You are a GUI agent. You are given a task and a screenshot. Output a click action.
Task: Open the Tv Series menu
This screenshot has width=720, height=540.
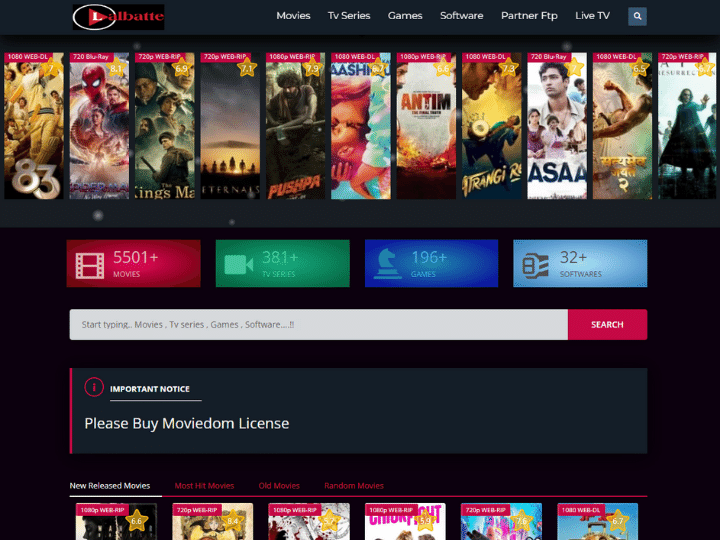(x=349, y=16)
